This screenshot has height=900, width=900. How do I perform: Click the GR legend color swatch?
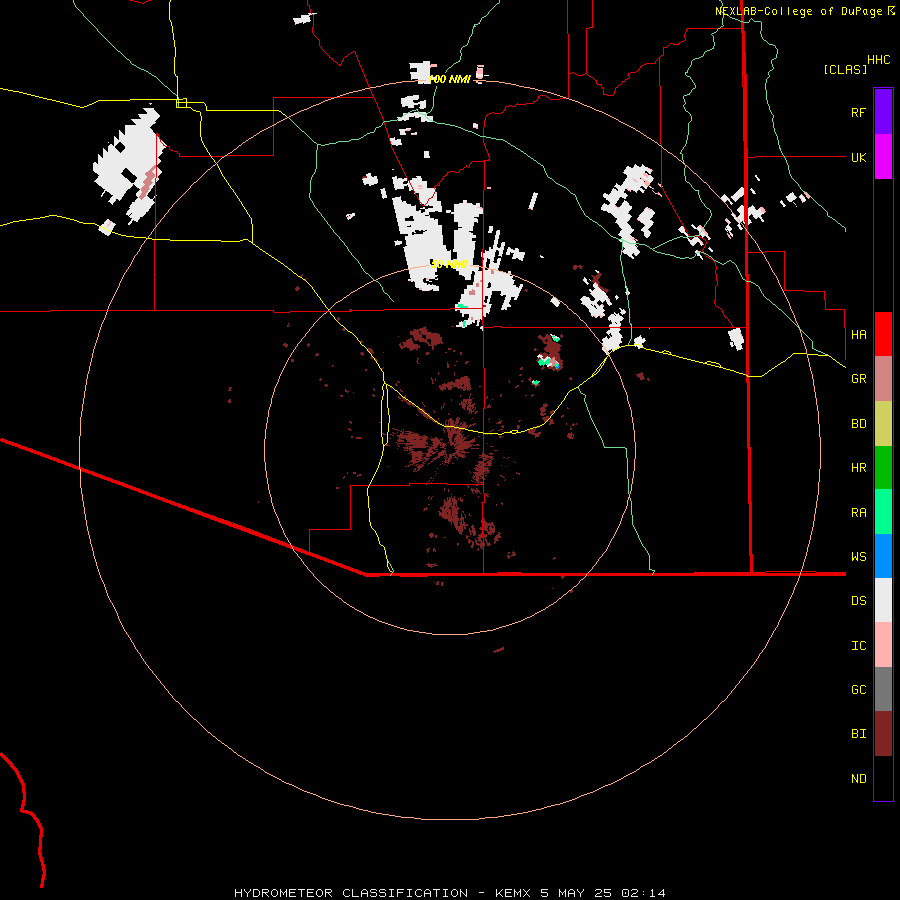(883, 379)
